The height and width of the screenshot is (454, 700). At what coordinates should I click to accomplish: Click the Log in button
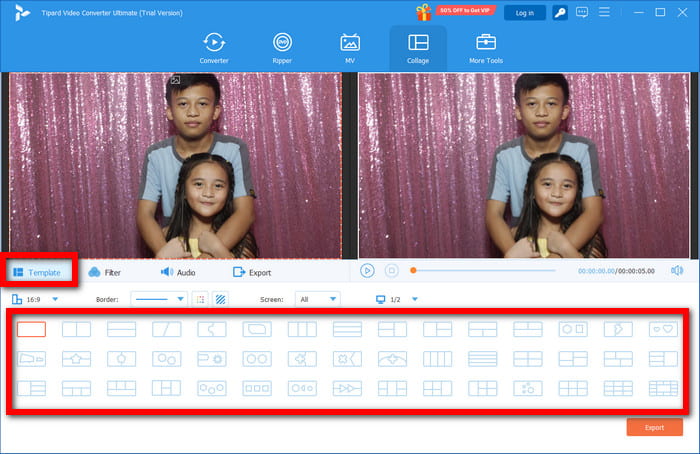tap(525, 13)
